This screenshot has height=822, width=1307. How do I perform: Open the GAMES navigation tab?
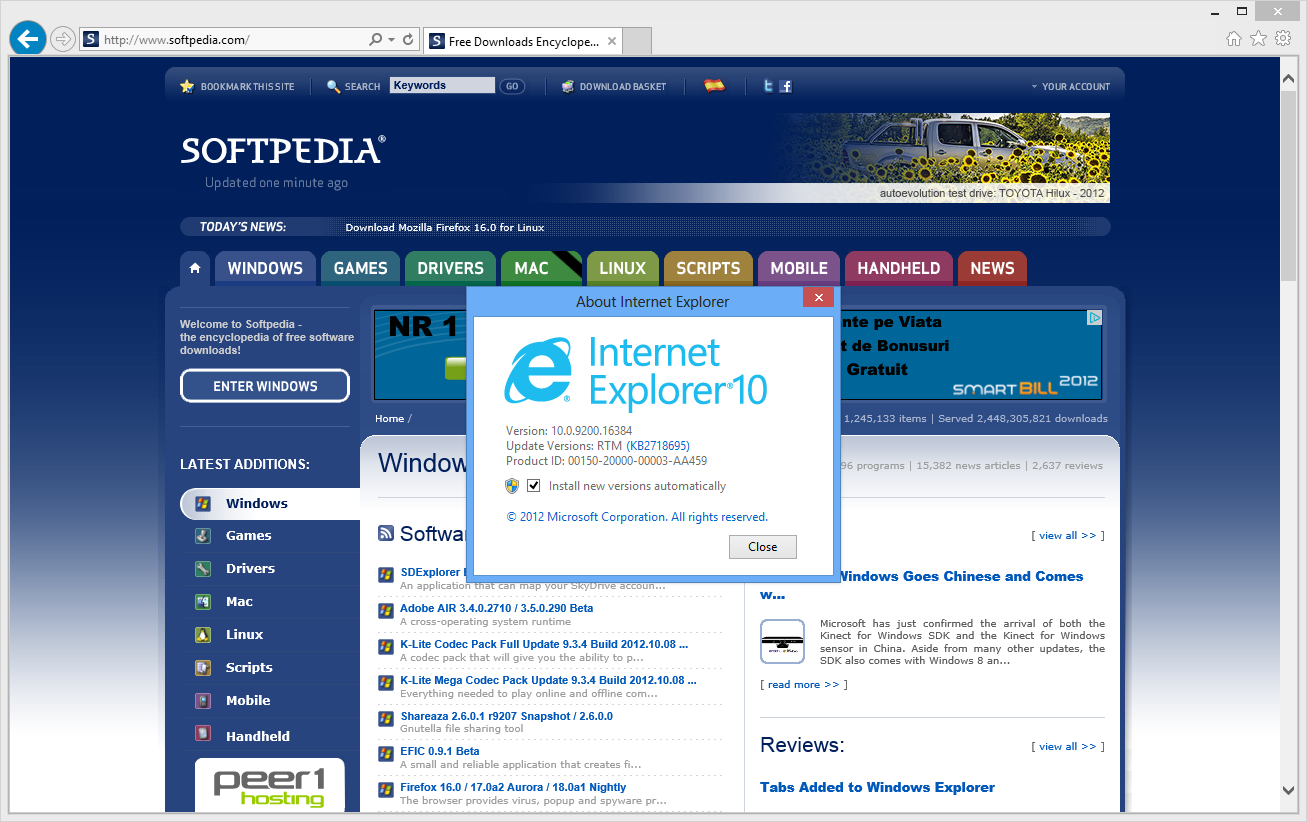(360, 268)
